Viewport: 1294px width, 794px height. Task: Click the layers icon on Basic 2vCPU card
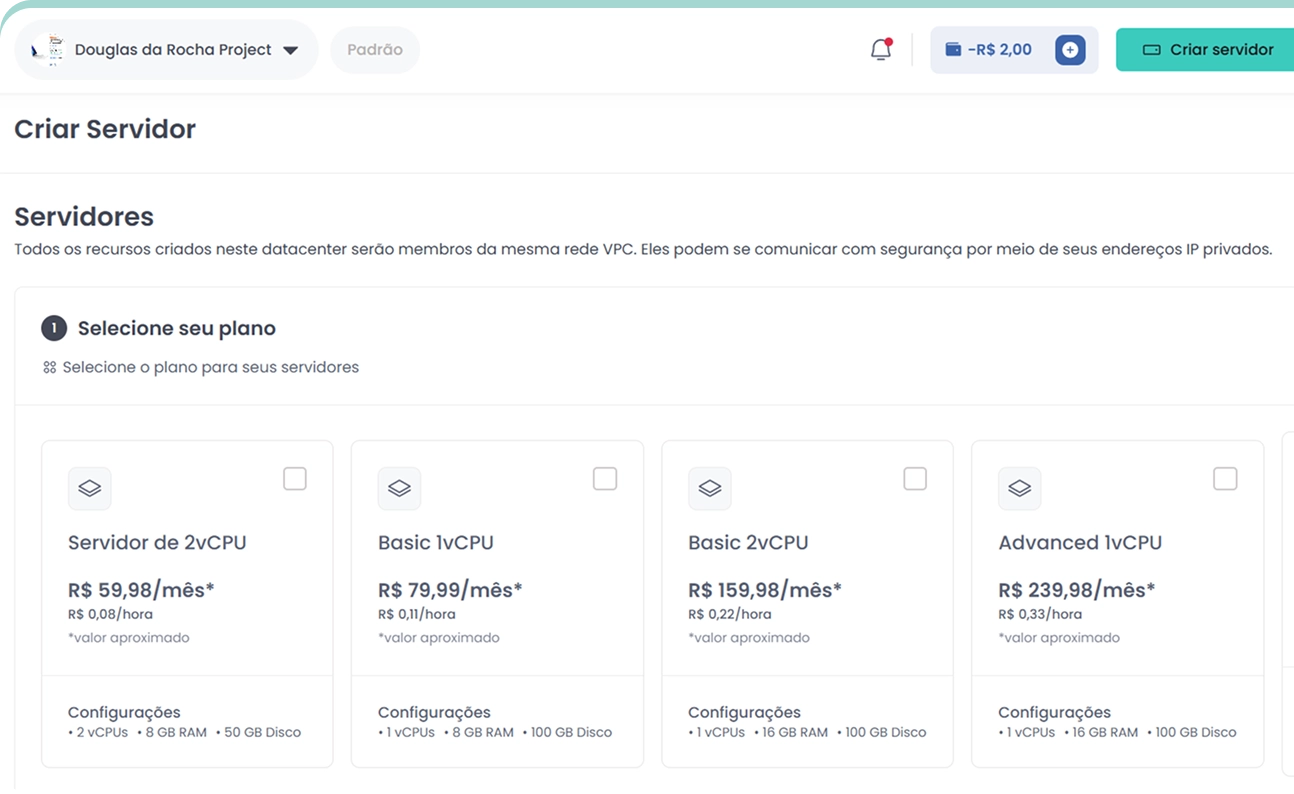pos(710,488)
